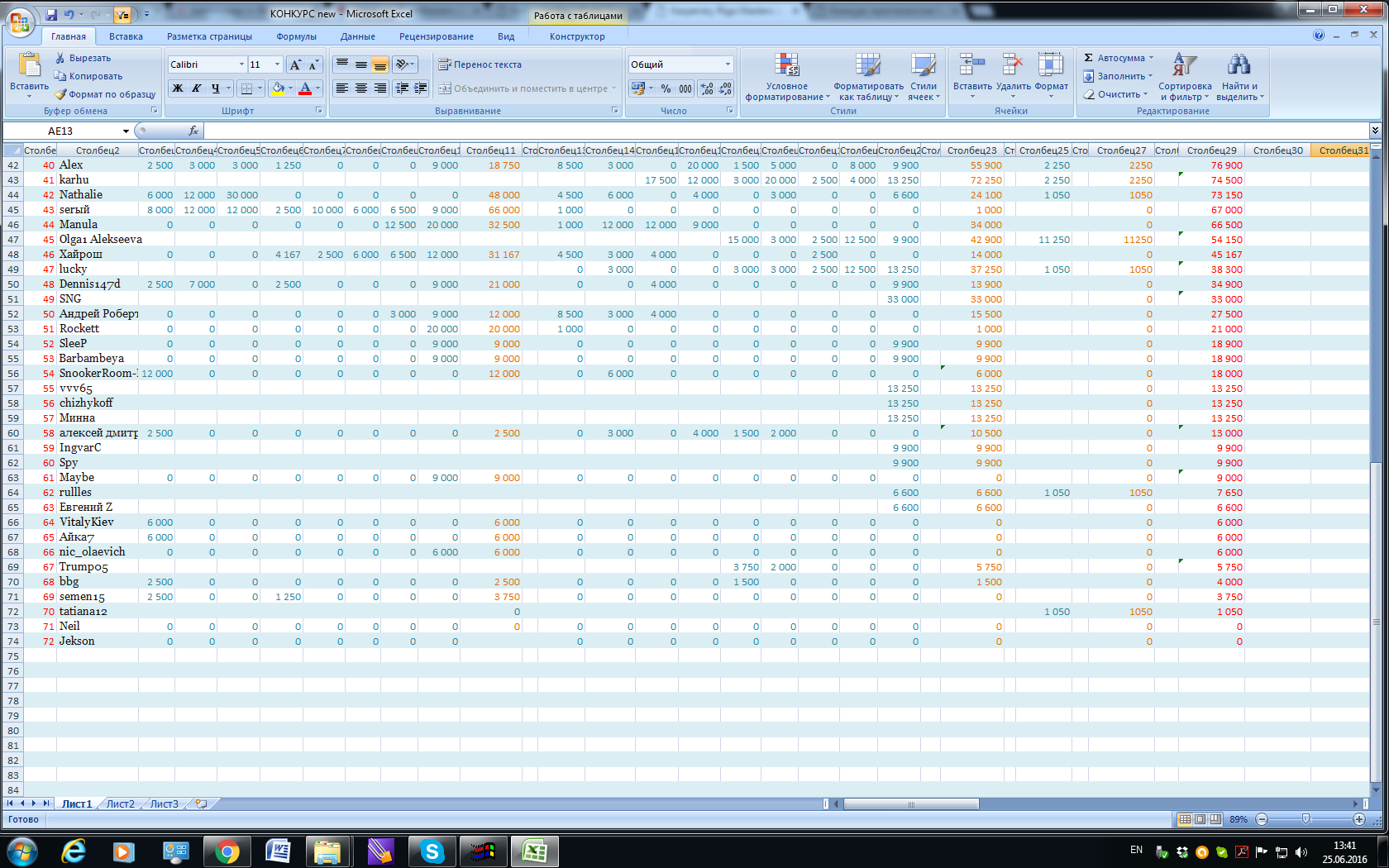Toggle italic (К) formatting
This screenshot has width=1389, height=868.
click(x=197, y=88)
